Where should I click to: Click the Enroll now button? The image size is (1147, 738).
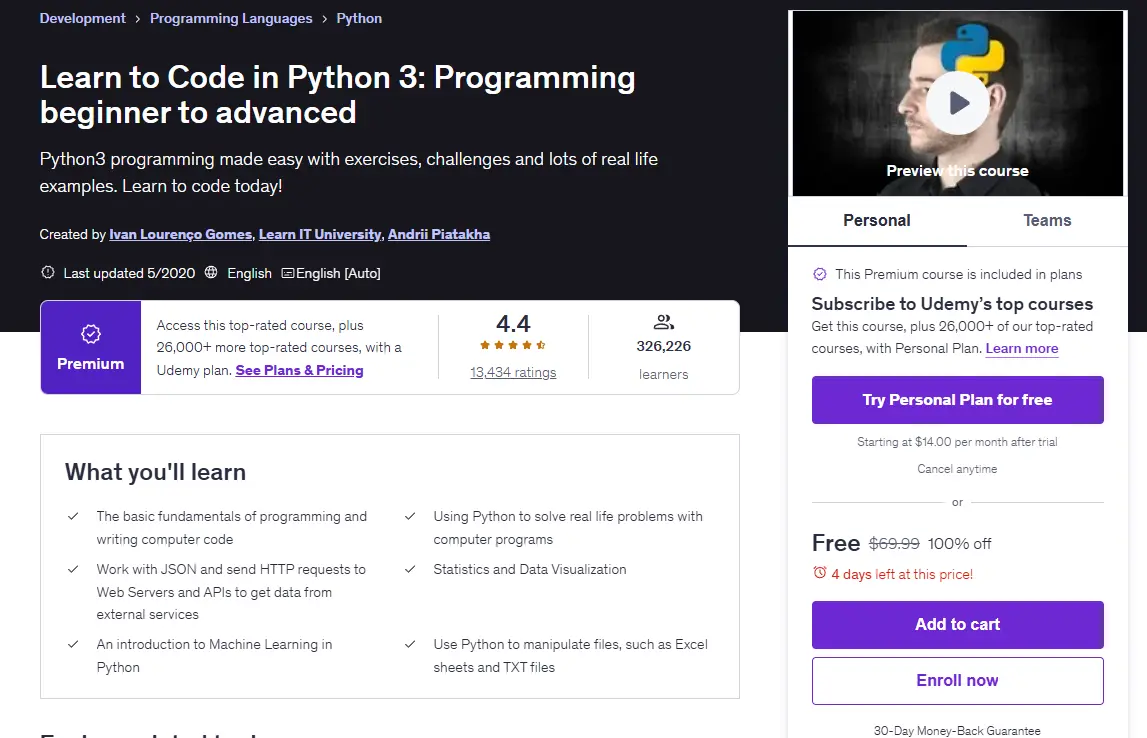coord(958,681)
